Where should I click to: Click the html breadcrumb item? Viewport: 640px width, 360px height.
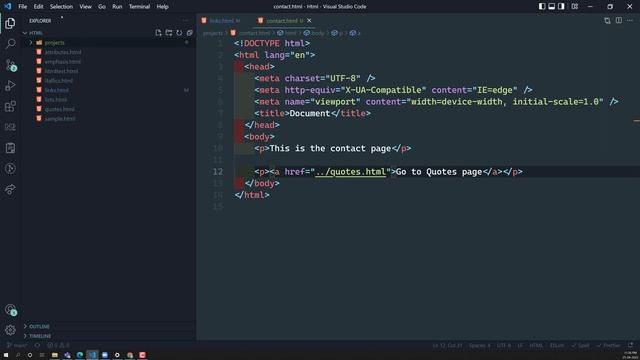(x=287, y=33)
